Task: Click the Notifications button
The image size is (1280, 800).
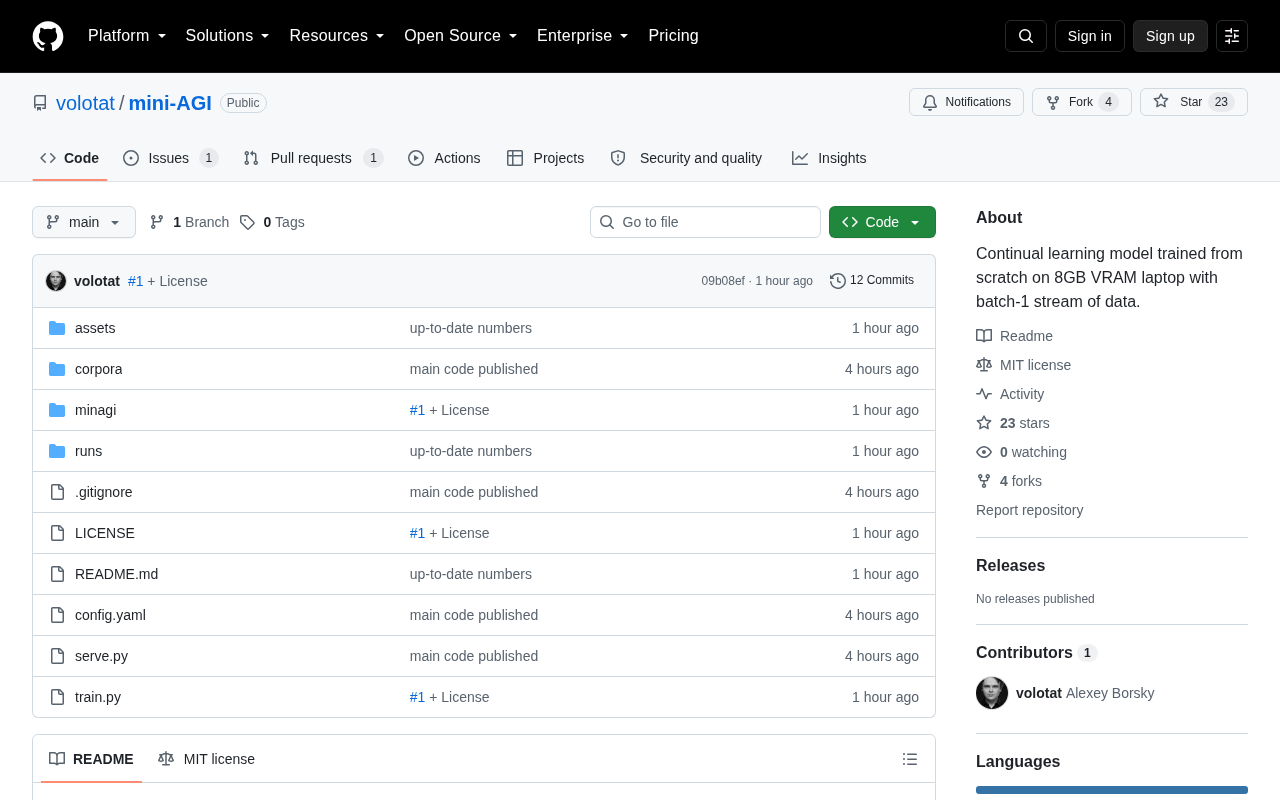Action: pyautogui.click(x=966, y=102)
